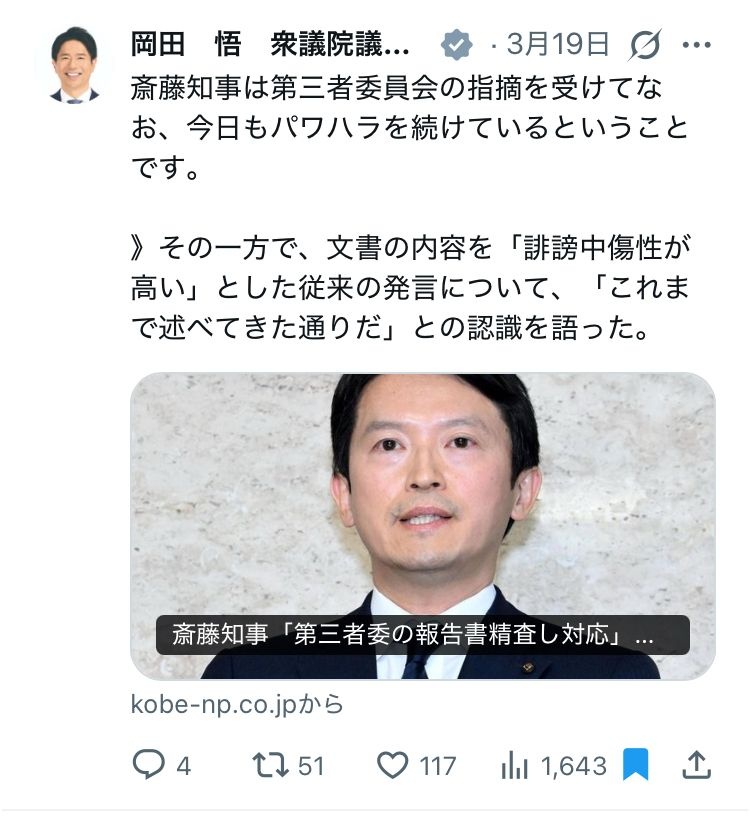Open the three-dots more options menu

696,45
